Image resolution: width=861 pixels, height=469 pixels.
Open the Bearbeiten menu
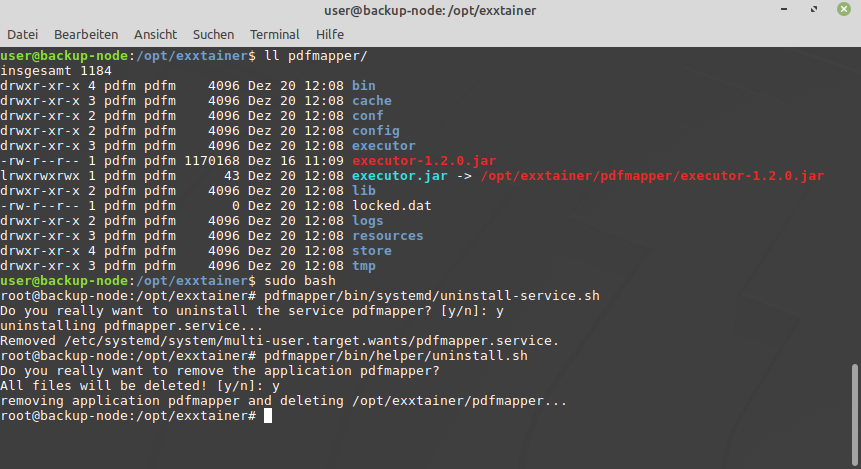[86, 34]
